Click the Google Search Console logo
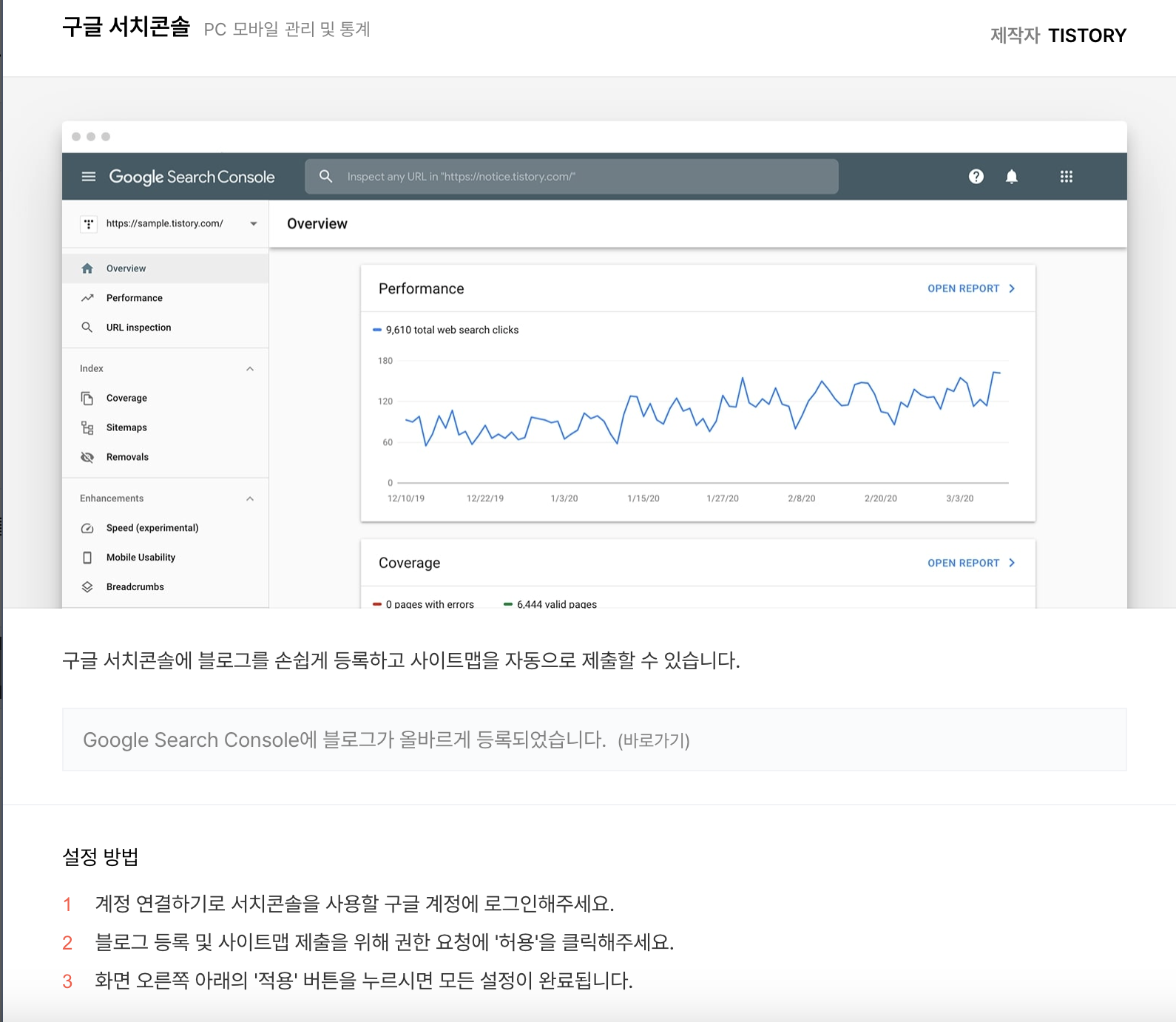The image size is (1176, 1022). pos(192,177)
